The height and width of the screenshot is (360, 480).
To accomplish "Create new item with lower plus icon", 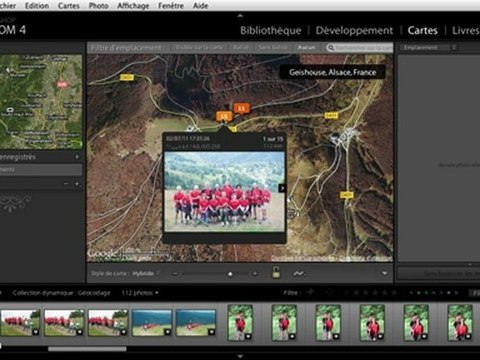I will 77,184.
